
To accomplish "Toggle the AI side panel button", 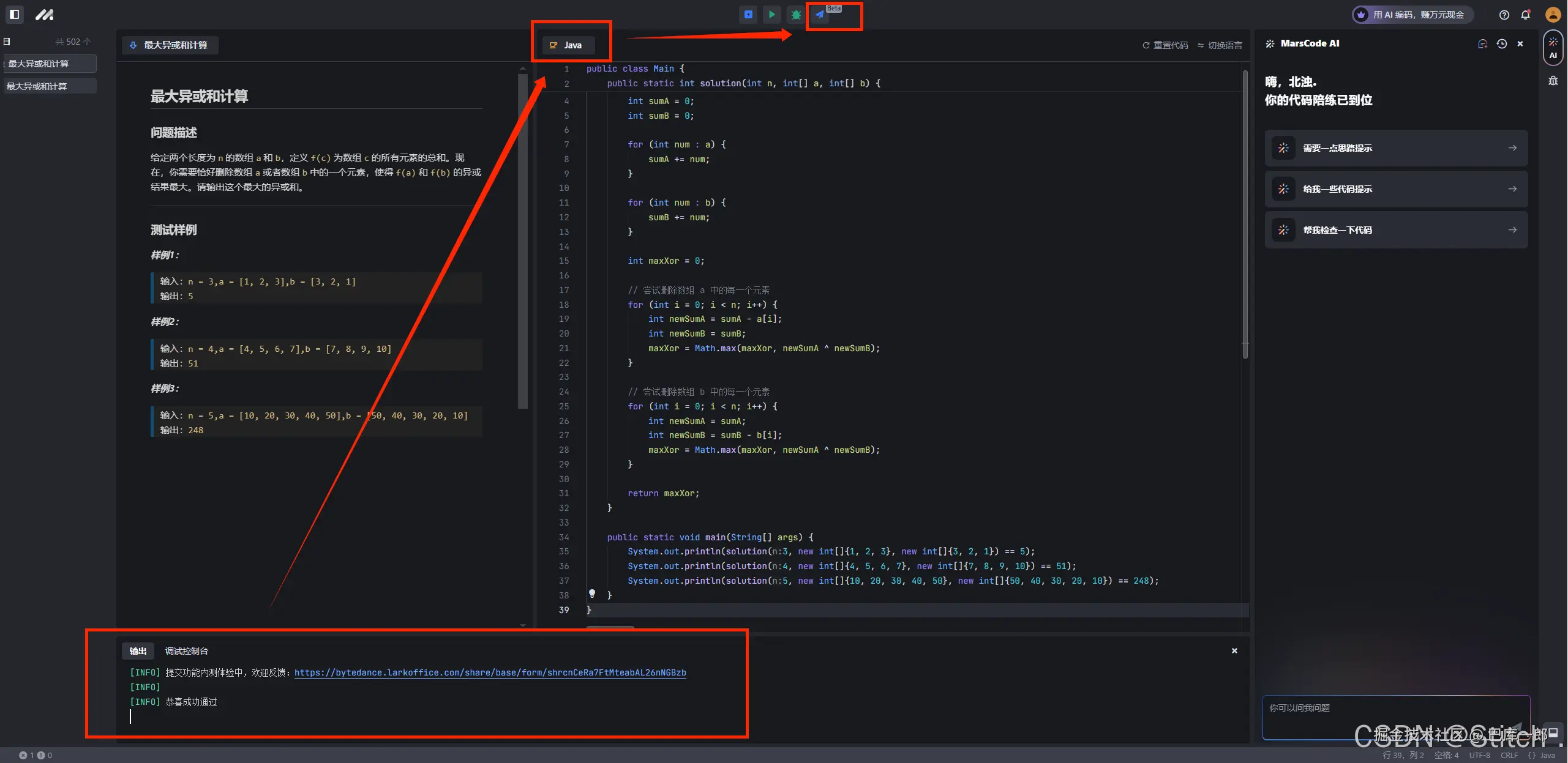I will coord(1553,47).
